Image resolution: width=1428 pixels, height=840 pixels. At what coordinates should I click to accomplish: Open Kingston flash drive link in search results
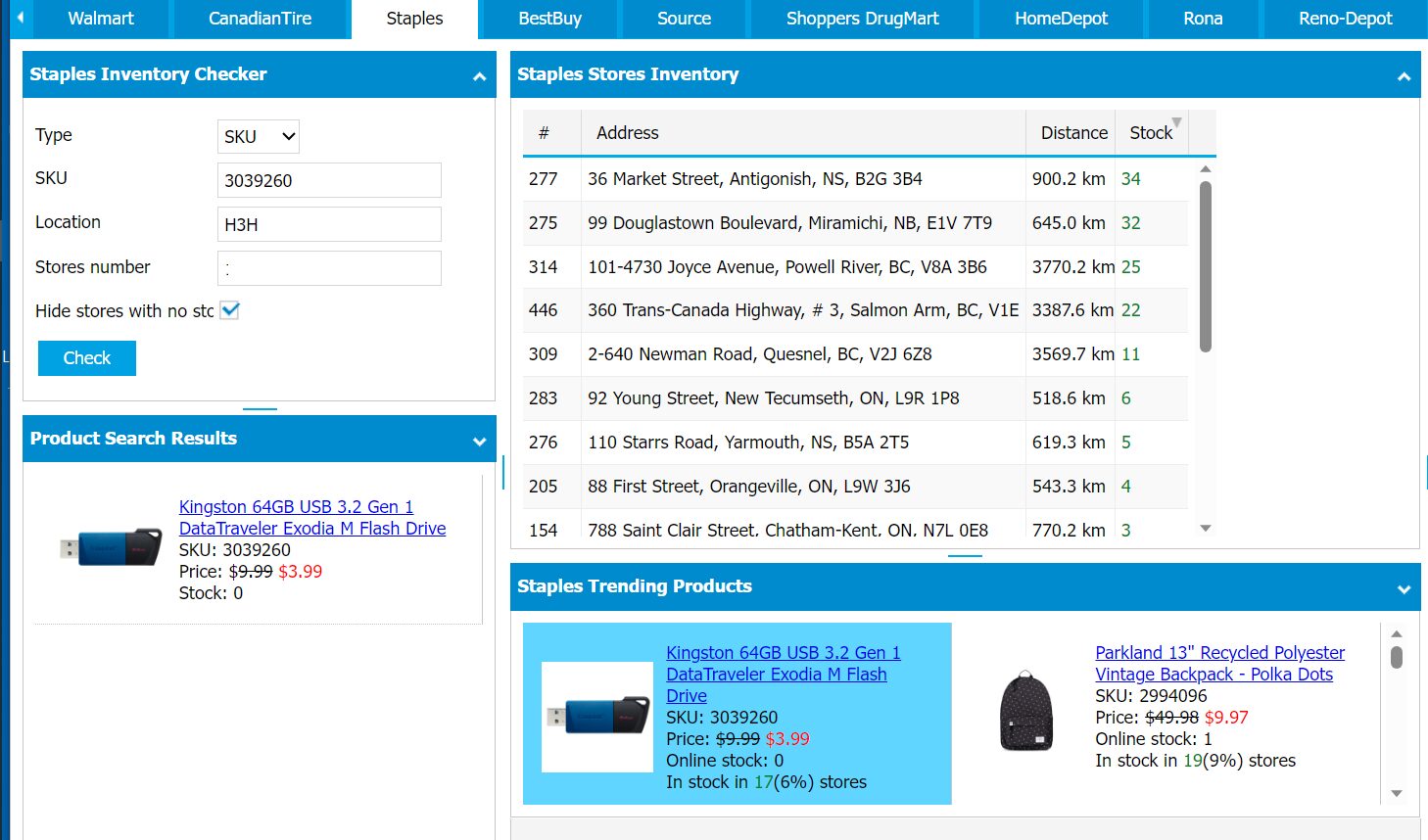(312, 518)
